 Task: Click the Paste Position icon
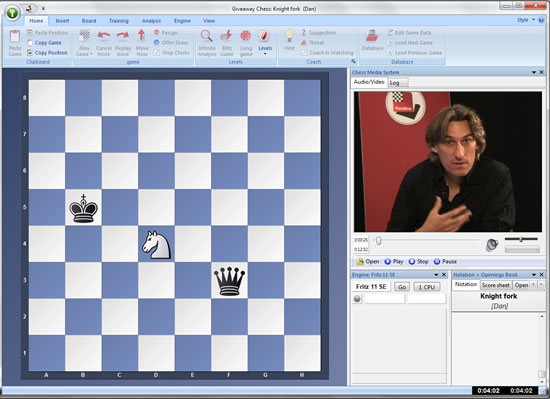[30, 33]
